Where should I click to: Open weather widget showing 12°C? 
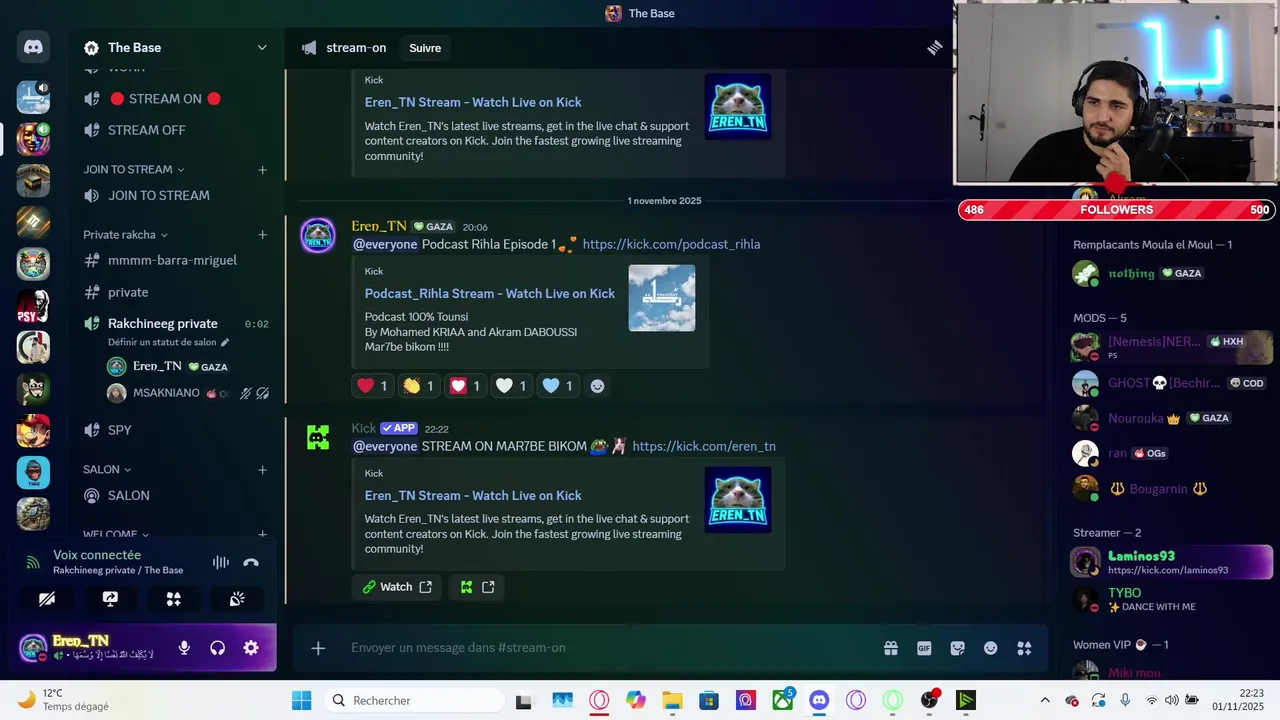pos(63,700)
